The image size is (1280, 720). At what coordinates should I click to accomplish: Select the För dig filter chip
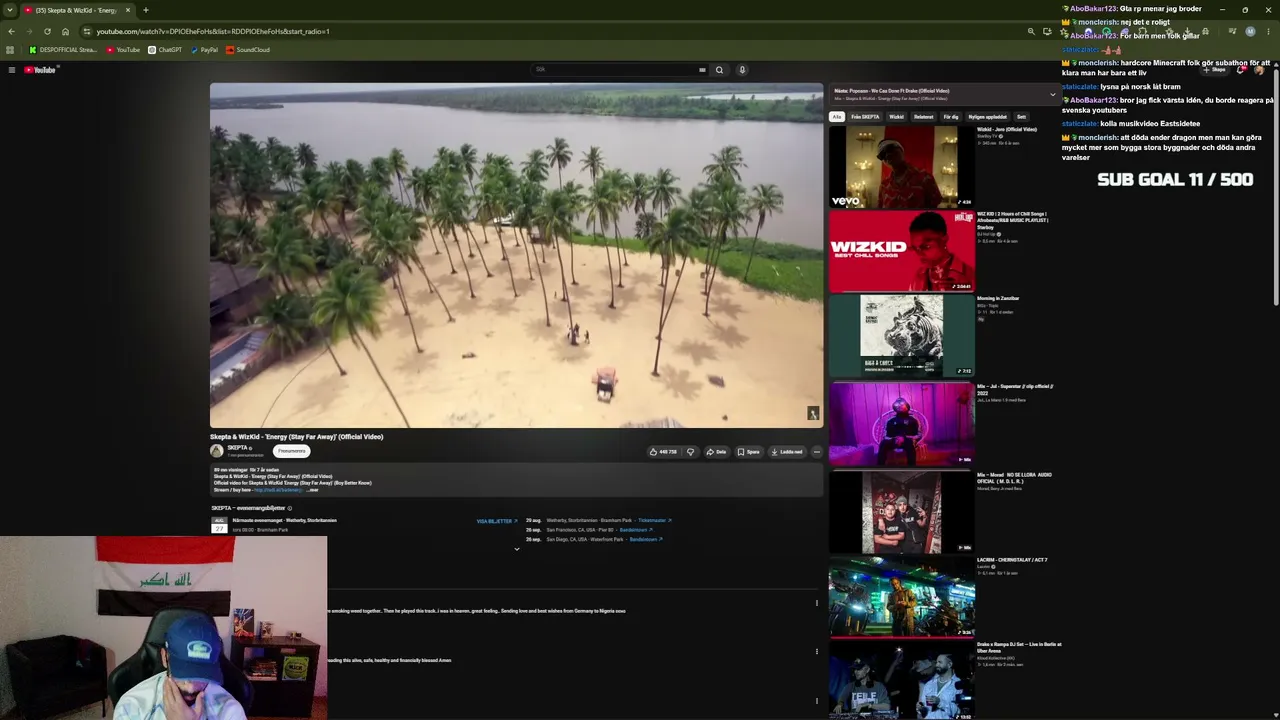coord(951,117)
